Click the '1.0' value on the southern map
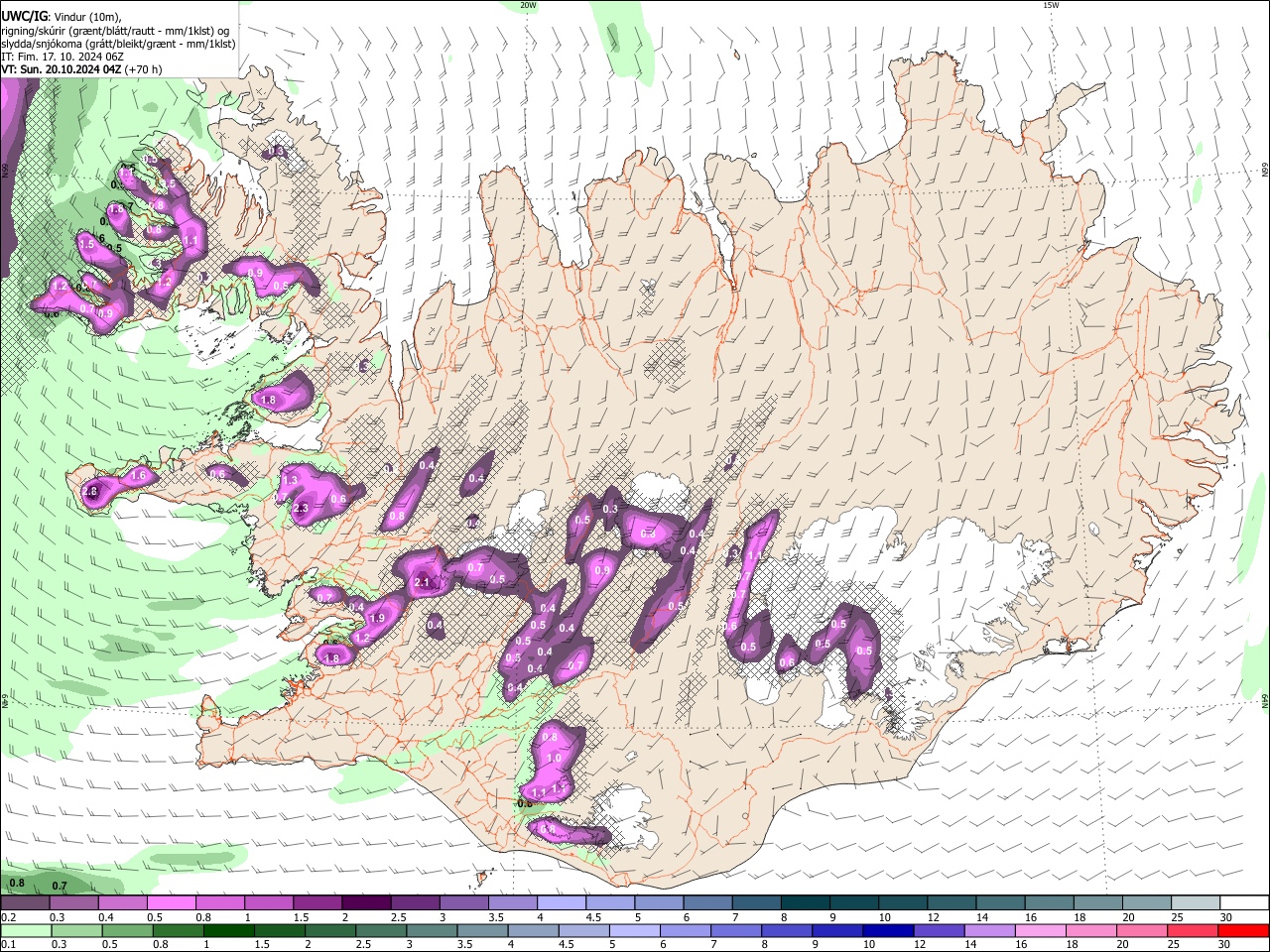Screen dimensions: 1270x952 pos(554,759)
